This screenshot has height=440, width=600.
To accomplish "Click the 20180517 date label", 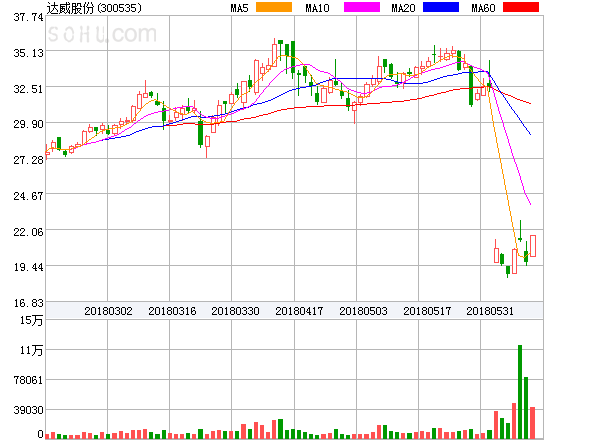I will coord(427,311).
